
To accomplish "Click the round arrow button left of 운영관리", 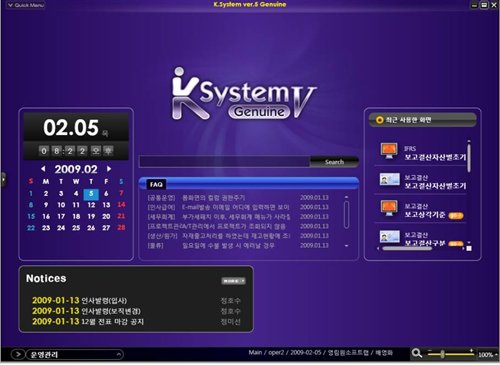I will (18, 354).
